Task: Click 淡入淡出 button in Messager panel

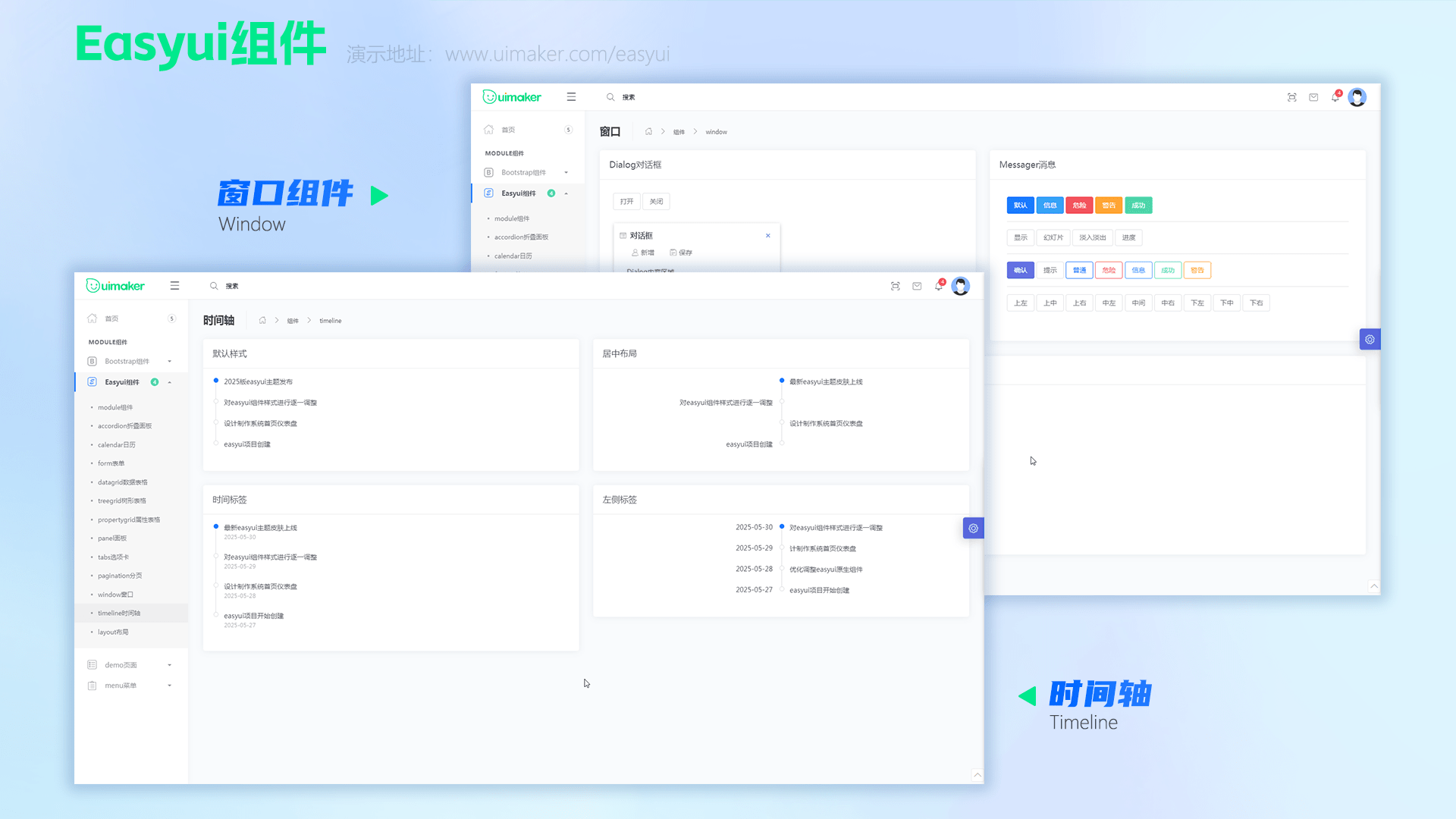Action: 1093,238
